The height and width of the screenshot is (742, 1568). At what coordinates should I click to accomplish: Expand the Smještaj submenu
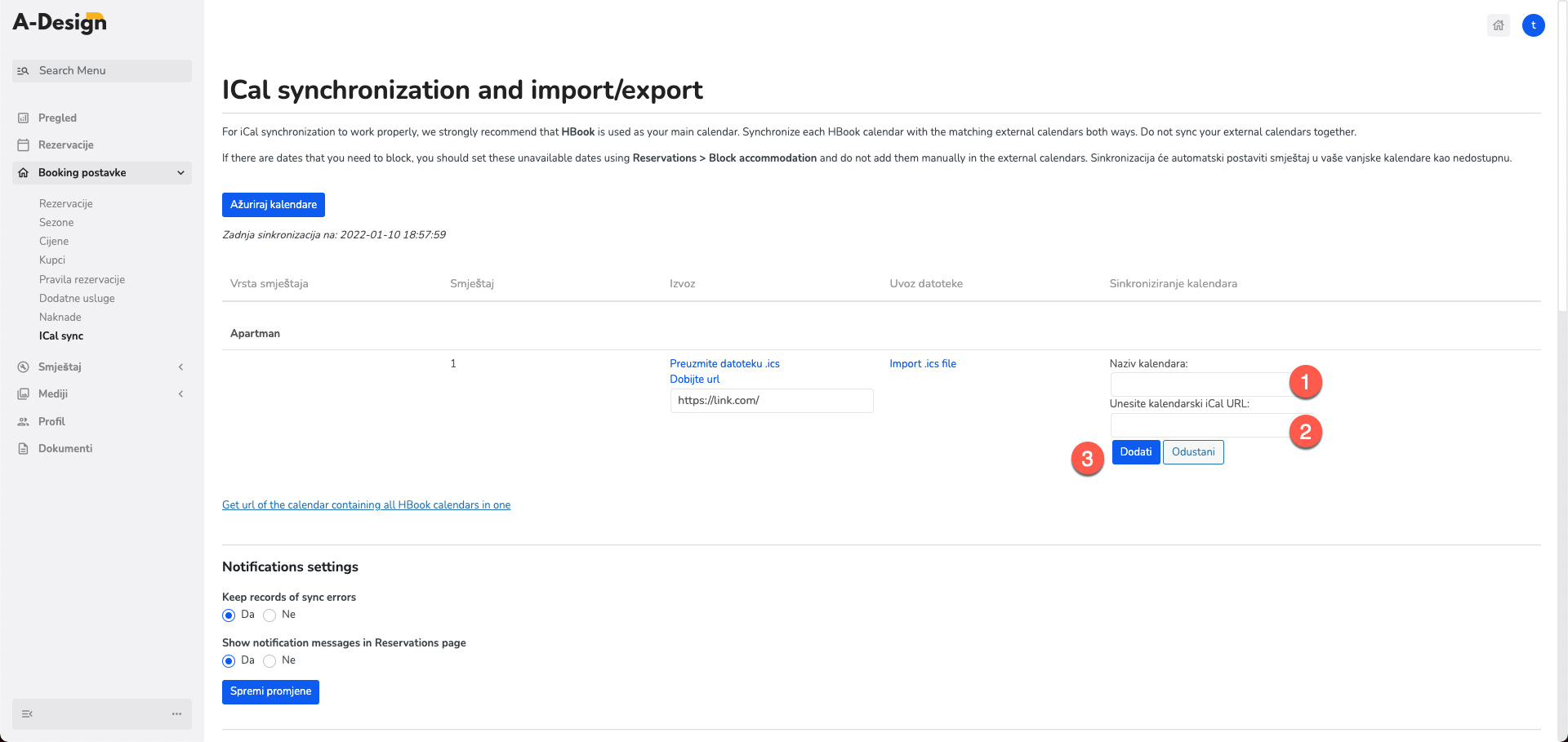180,367
